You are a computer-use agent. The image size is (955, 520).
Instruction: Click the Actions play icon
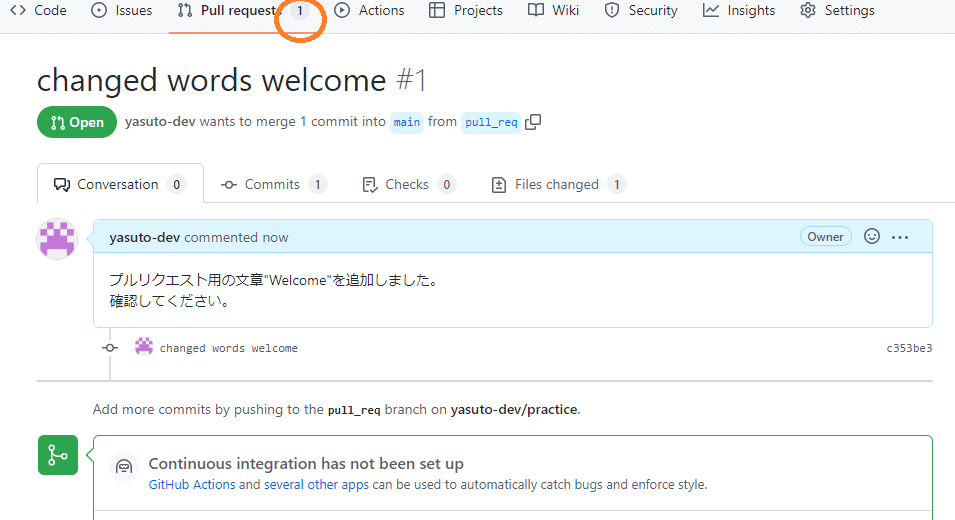(342, 10)
